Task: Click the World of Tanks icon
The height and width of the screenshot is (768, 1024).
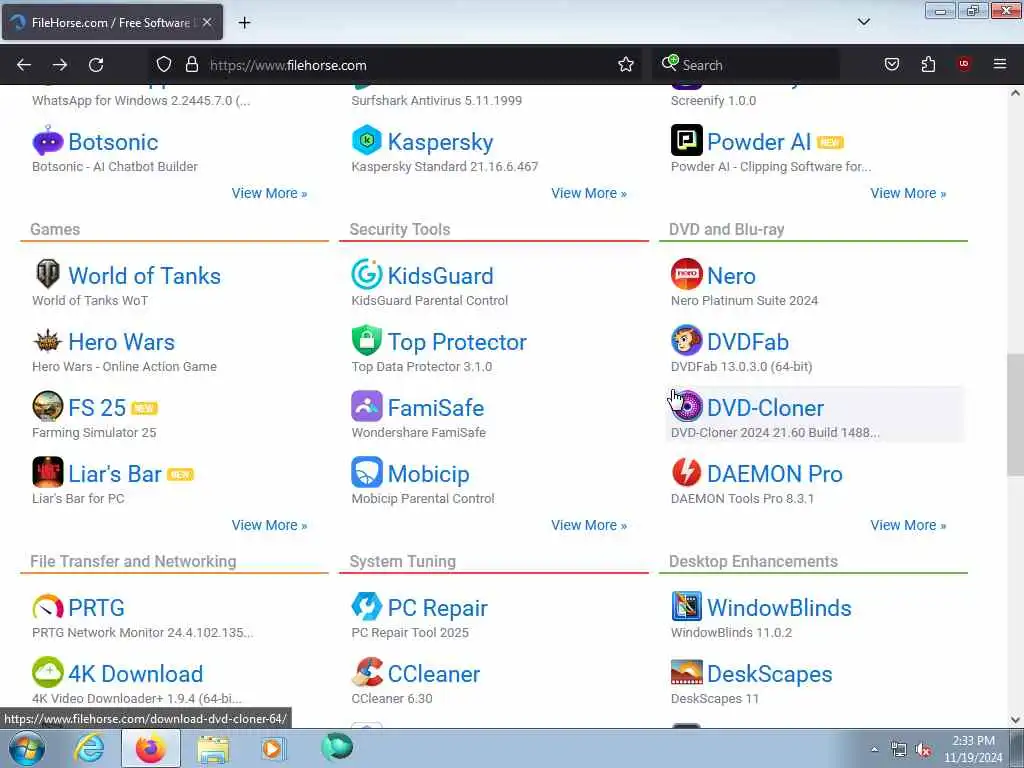Action: (48, 274)
